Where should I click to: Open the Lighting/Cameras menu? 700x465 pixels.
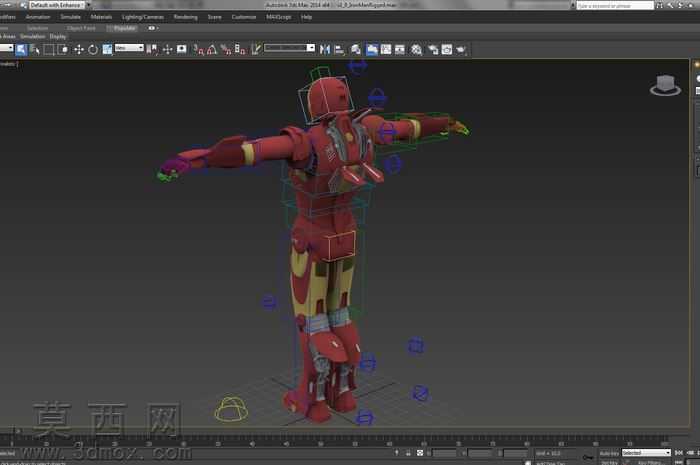pyautogui.click(x=143, y=17)
